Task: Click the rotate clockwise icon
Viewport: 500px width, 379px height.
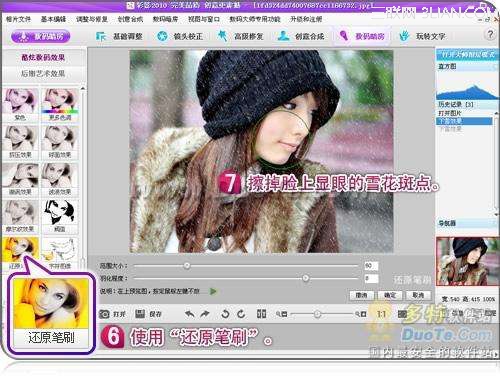Action: (x=241, y=314)
